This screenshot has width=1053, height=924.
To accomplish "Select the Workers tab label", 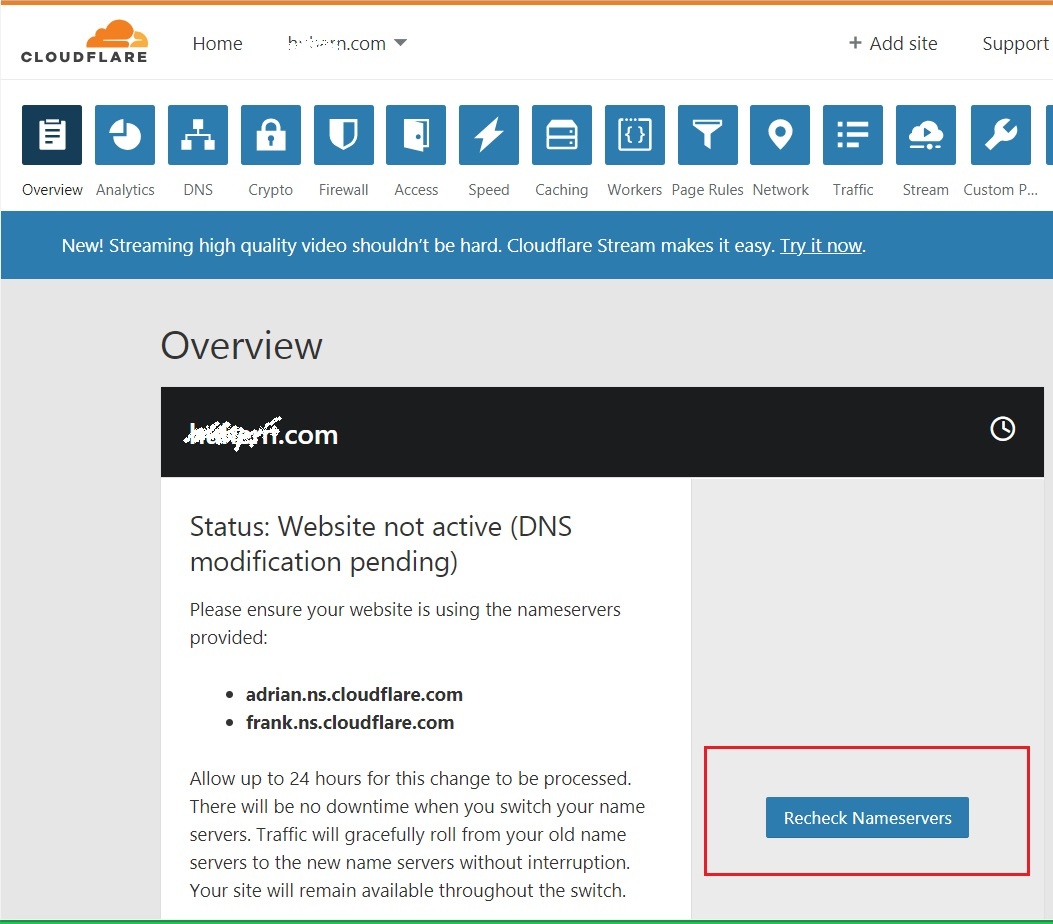I will pyautogui.click(x=635, y=190).
